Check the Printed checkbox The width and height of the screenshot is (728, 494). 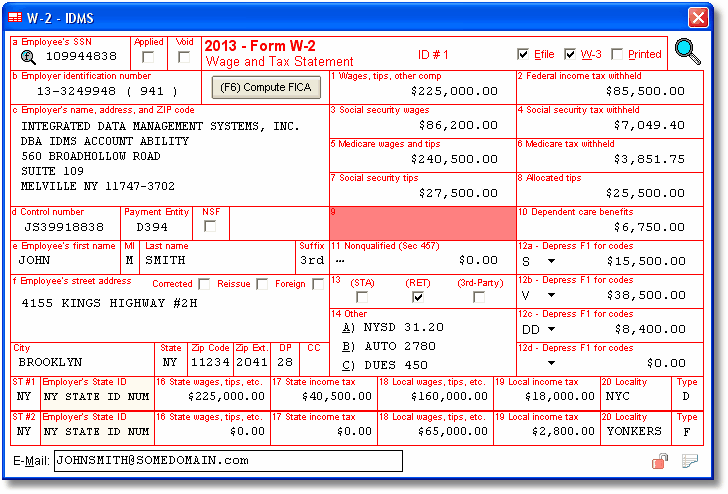[x=617, y=54]
